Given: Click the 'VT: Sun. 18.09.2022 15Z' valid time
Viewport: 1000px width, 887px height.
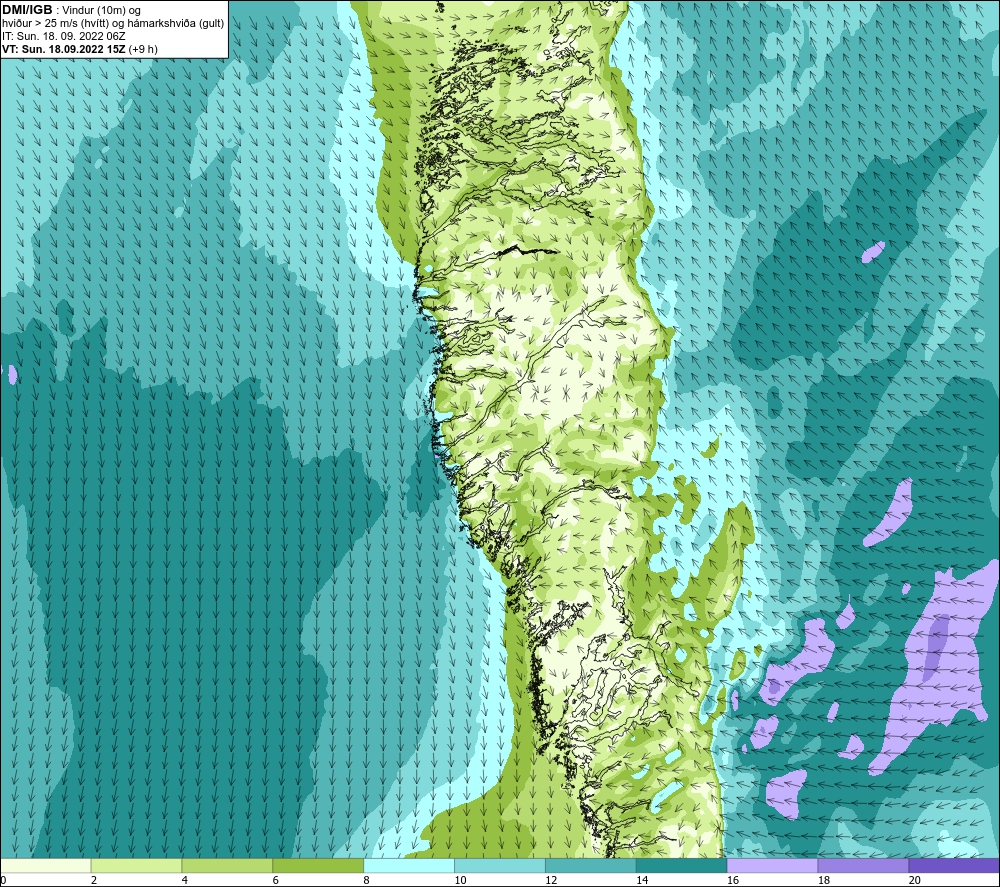Looking at the screenshot, I should [64, 49].
